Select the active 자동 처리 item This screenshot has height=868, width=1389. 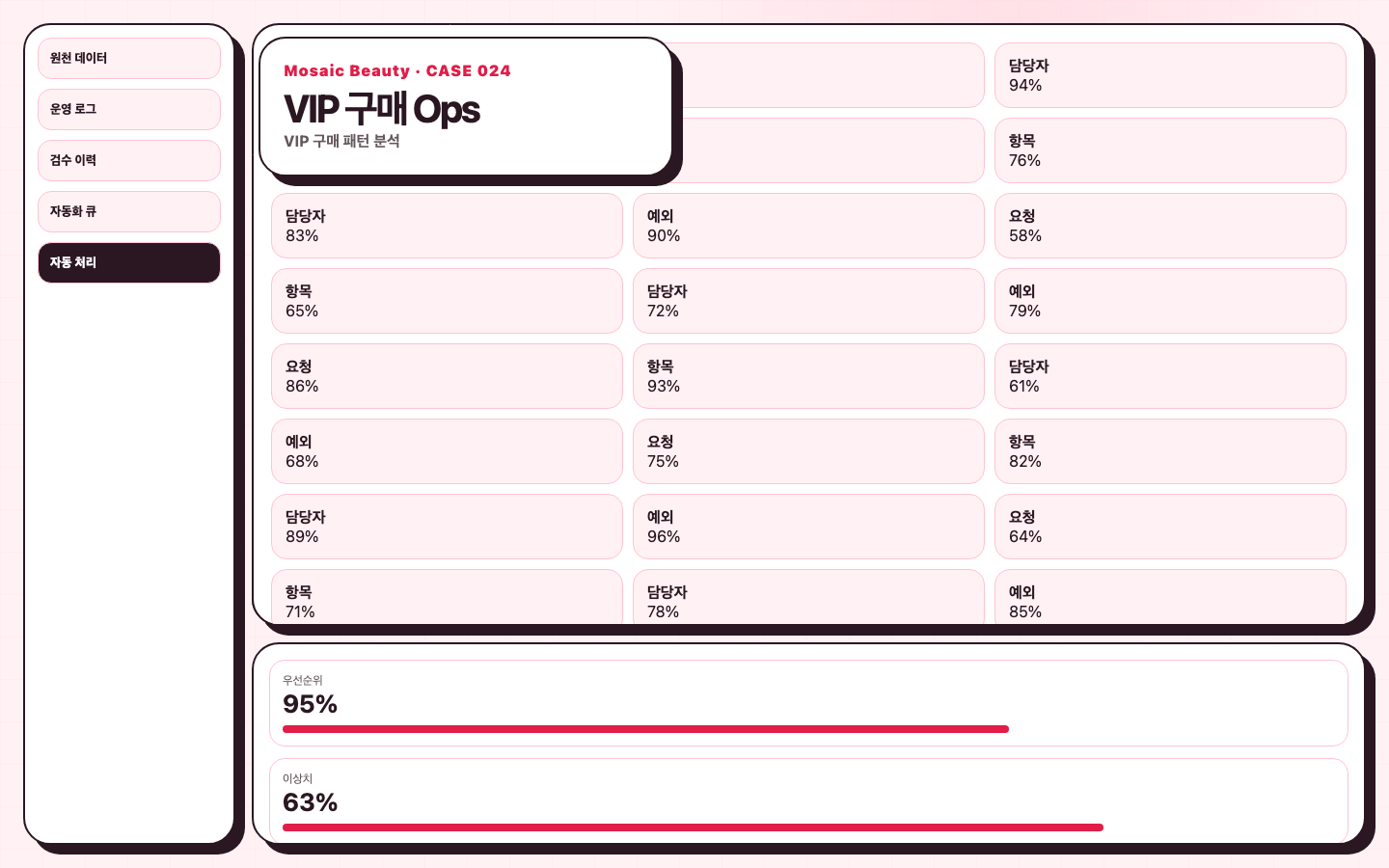click(129, 263)
